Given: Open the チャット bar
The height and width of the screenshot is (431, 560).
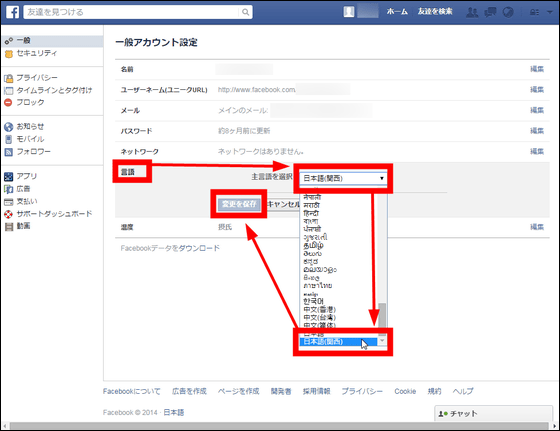Looking at the screenshot, I should click(x=494, y=414).
